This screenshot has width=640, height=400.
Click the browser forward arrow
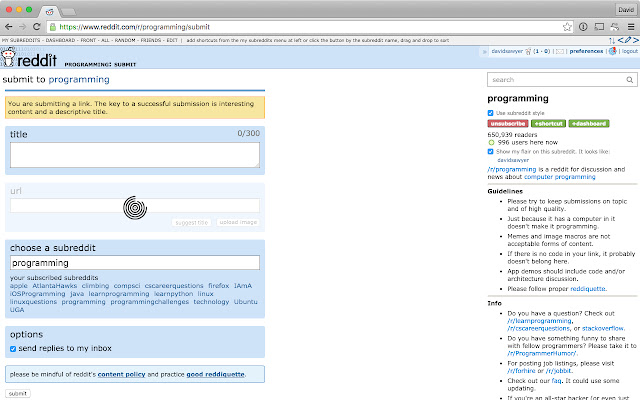[22, 27]
